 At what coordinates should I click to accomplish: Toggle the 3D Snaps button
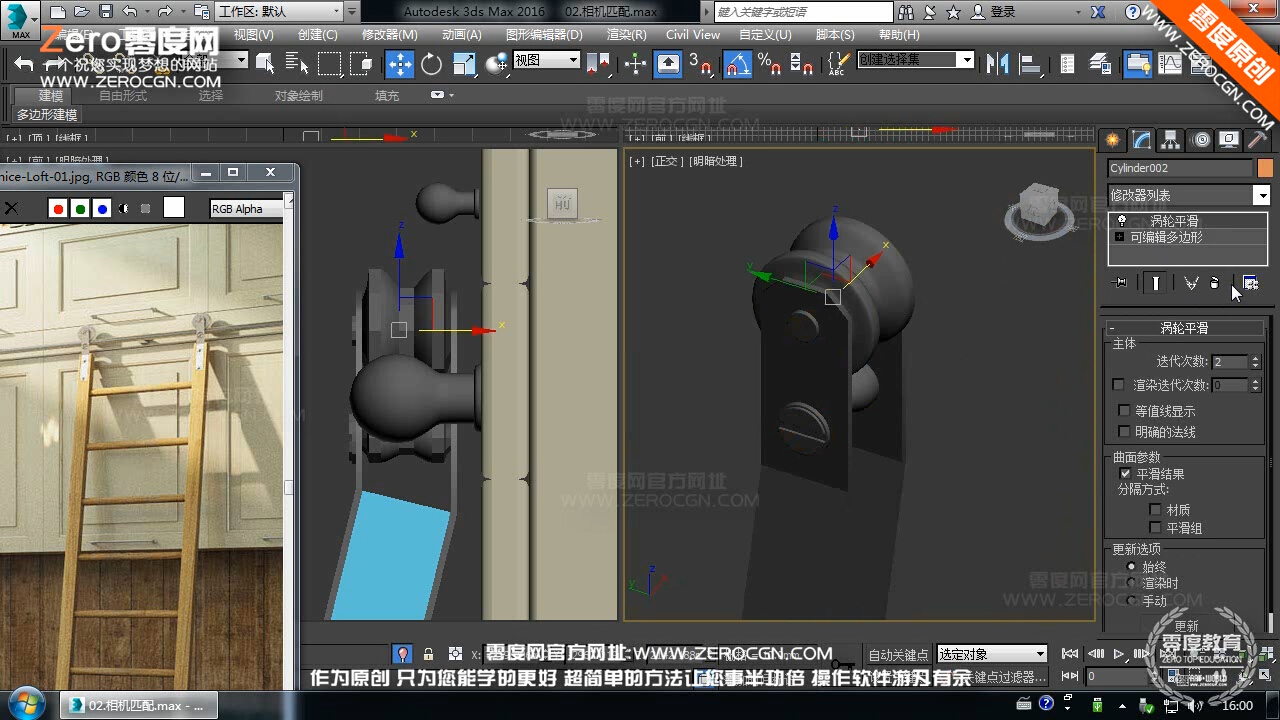point(703,64)
